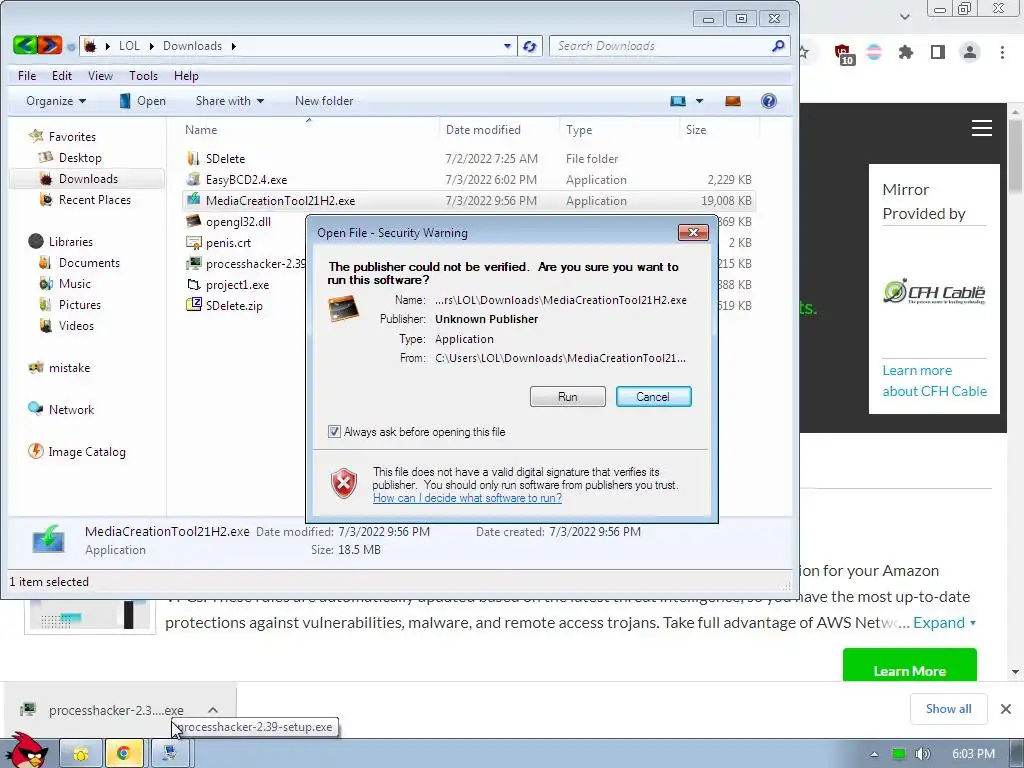Screen dimensions: 1024x768
Task: Select Desktop in Favorites
Action: (x=80, y=157)
